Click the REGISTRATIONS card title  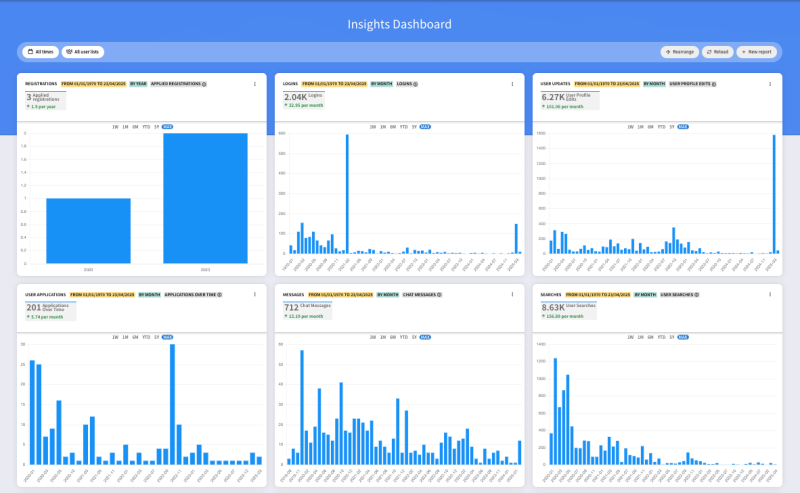[x=41, y=84]
